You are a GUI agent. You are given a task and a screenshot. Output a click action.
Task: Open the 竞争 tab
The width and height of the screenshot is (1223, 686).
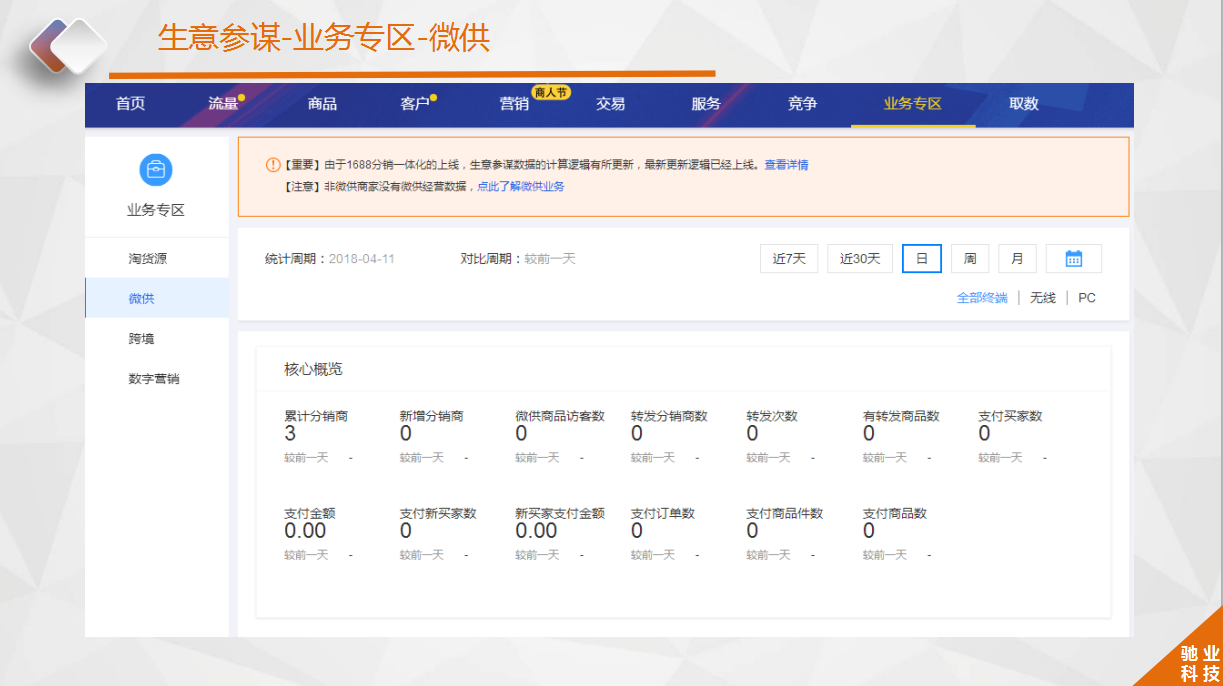click(x=802, y=104)
